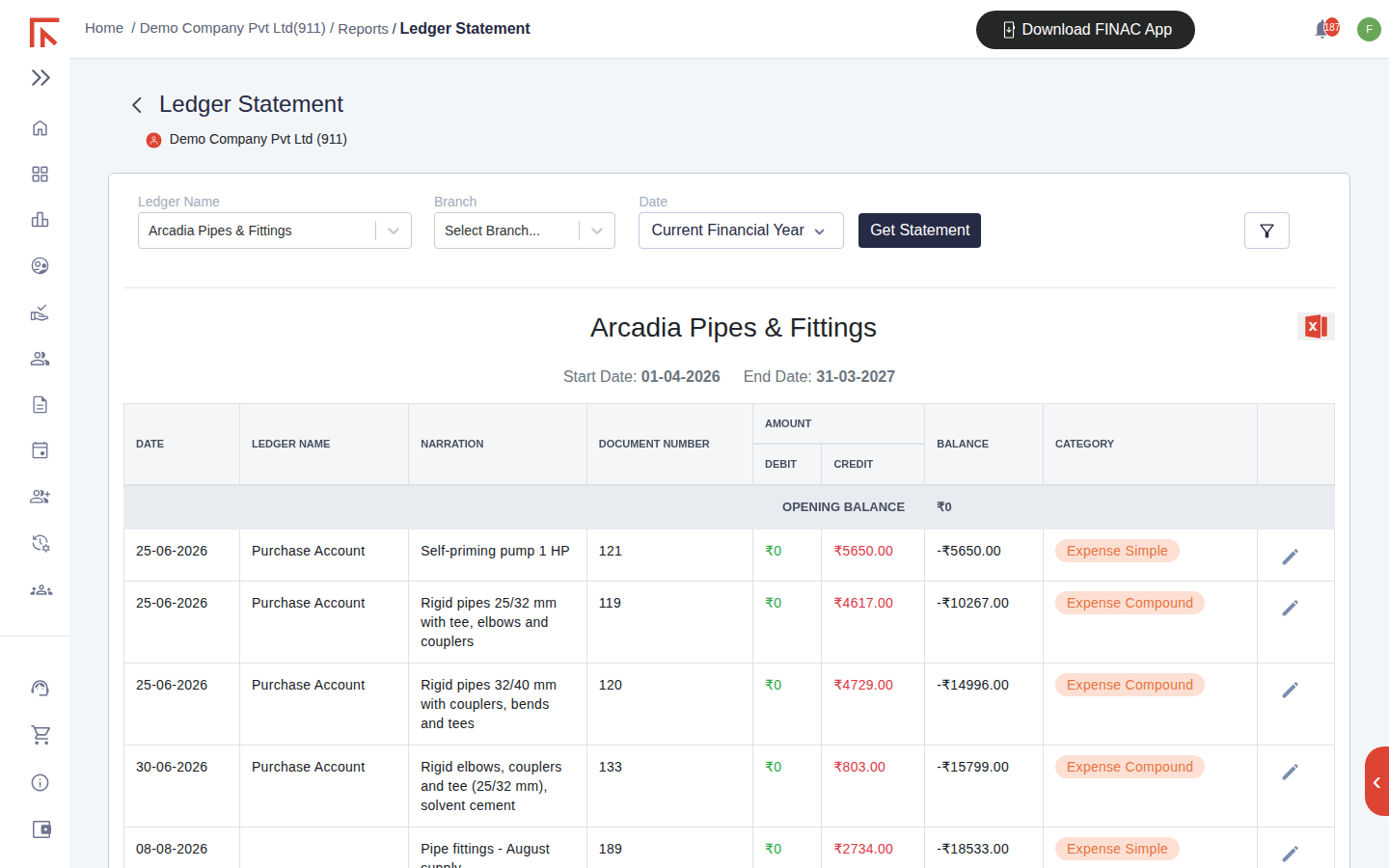Click the FINAC logo icon
Image resolution: width=1389 pixels, height=868 pixels.
(x=43, y=32)
